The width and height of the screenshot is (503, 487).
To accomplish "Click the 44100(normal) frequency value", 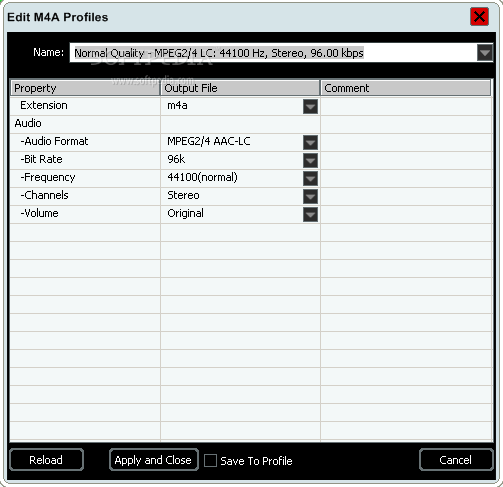I will click(202, 177).
